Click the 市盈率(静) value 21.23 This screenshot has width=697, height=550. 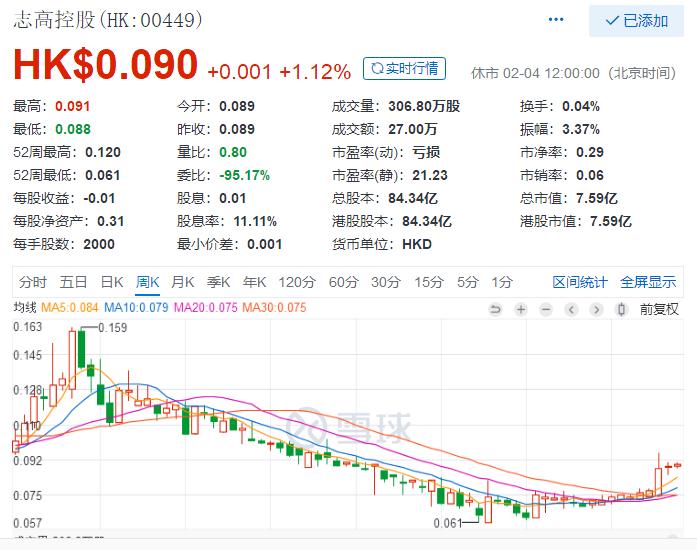tap(430, 175)
